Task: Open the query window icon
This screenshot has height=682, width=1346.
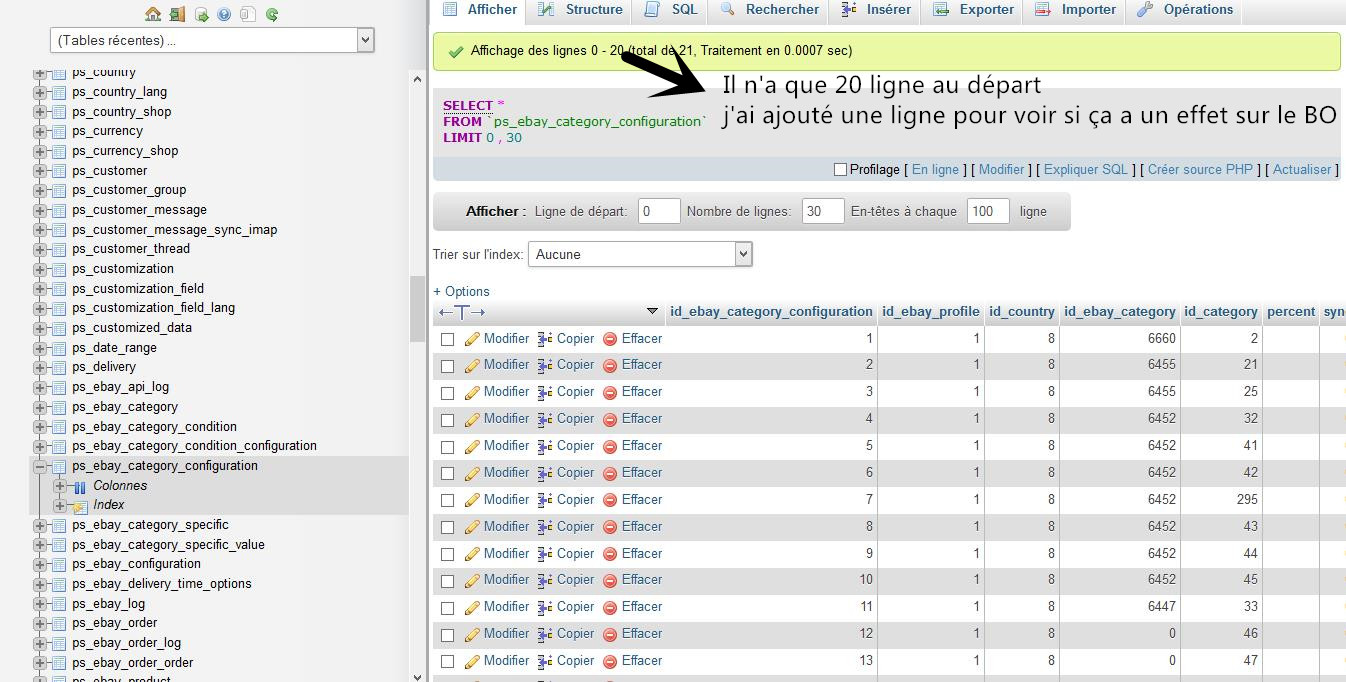Action: tap(202, 14)
